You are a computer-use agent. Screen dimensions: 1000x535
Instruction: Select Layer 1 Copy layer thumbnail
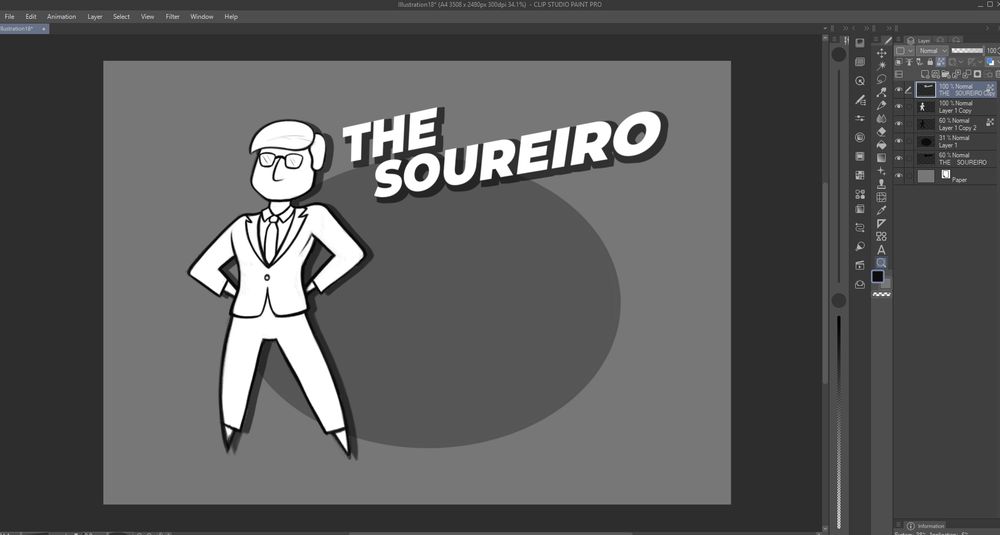coord(926,106)
